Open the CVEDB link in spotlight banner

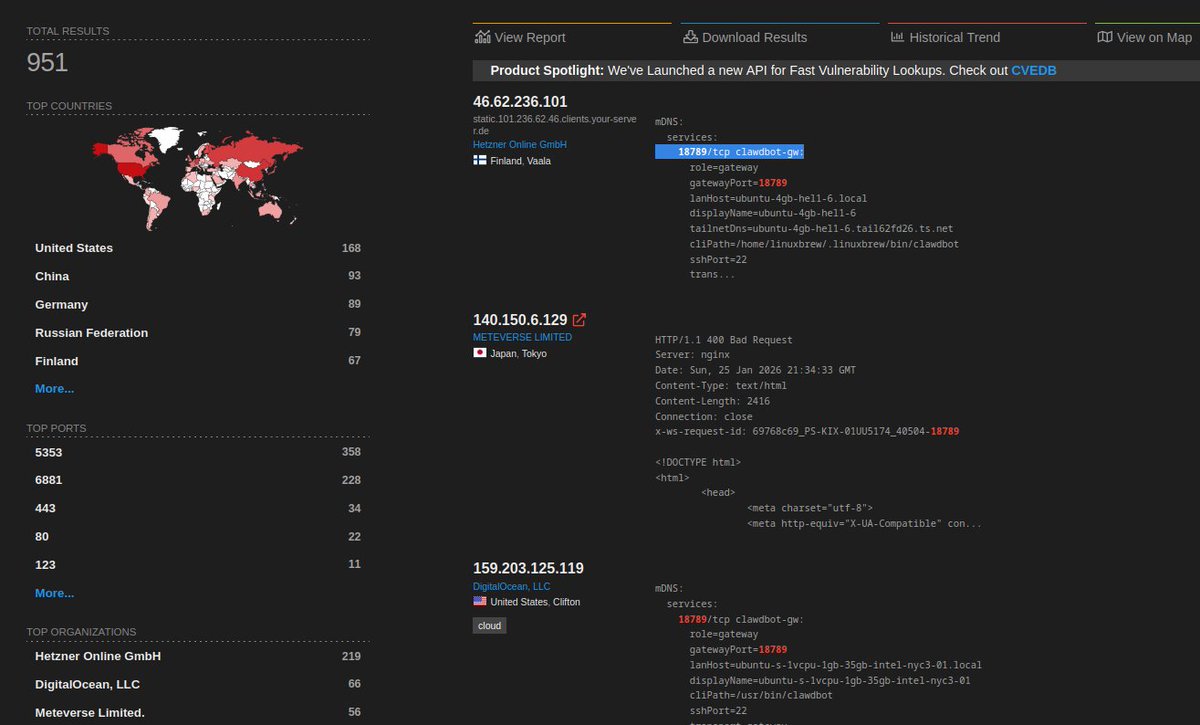pos(1034,71)
